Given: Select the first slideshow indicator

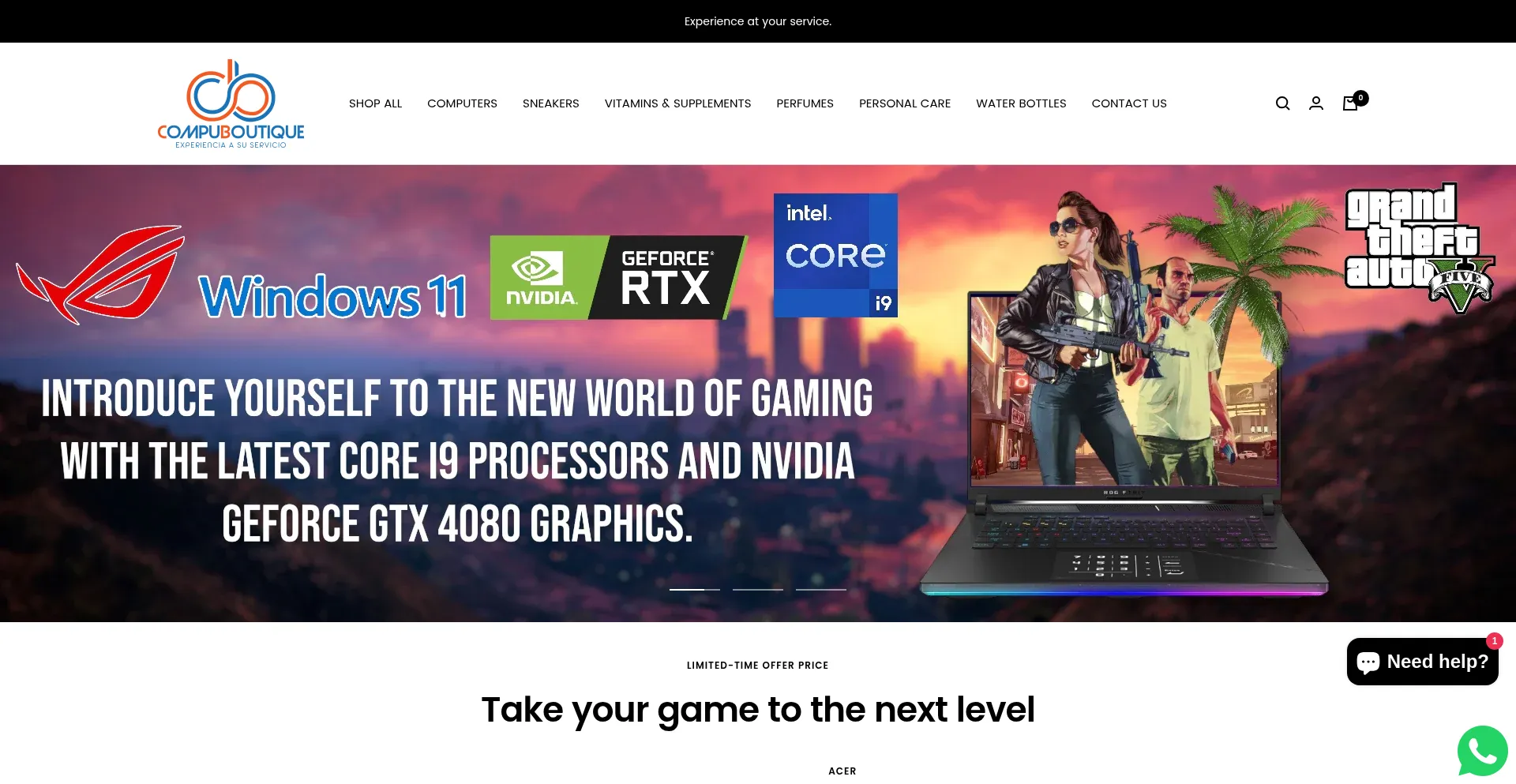Looking at the screenshot, I should (x=695, y=589).
